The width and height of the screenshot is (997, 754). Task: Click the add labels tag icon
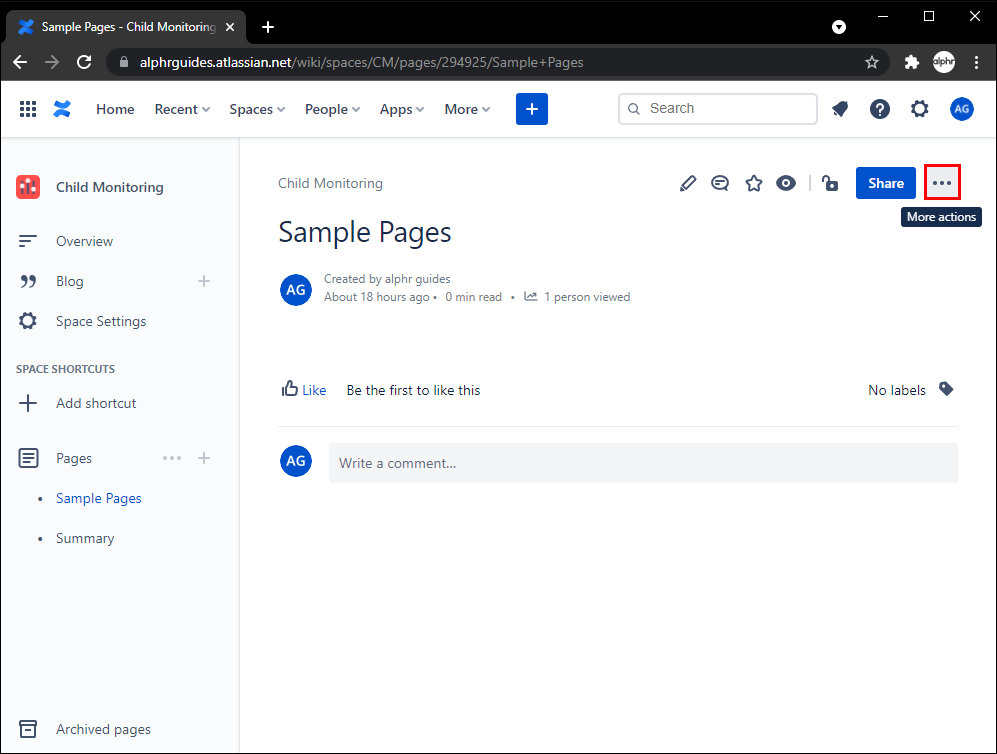[x=946, y=389]
